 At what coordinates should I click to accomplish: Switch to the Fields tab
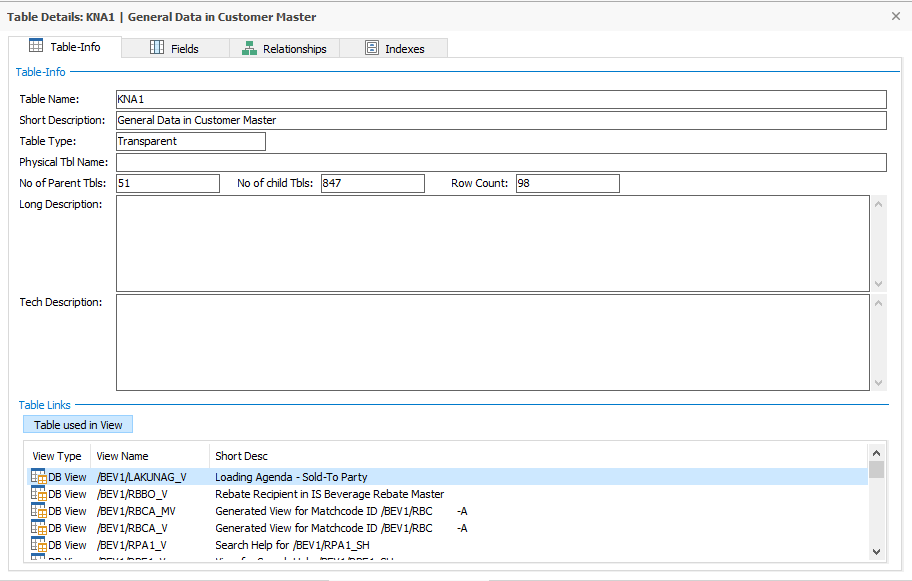175,48
